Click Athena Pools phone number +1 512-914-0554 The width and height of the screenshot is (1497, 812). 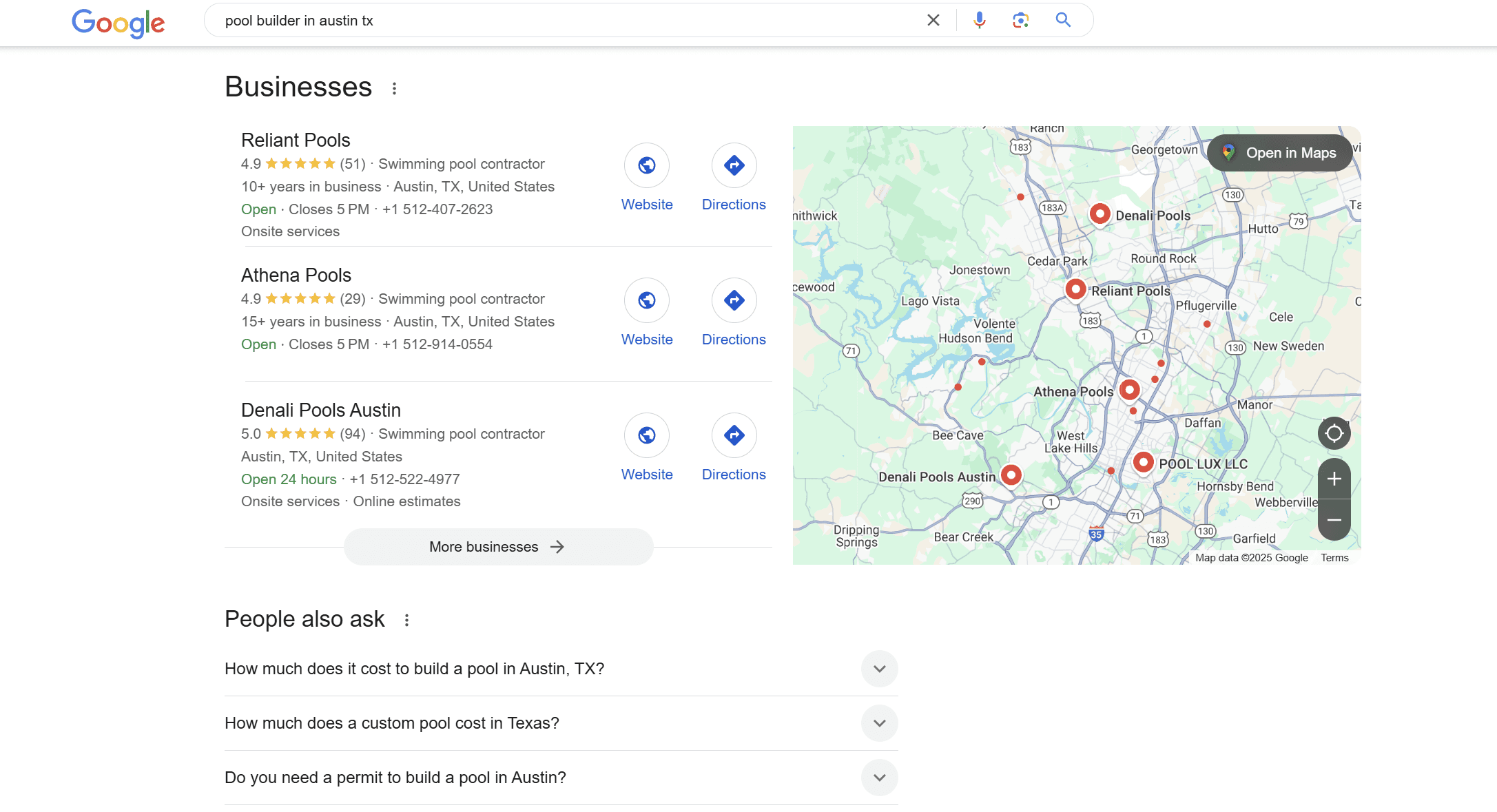(x=437, y=344)
